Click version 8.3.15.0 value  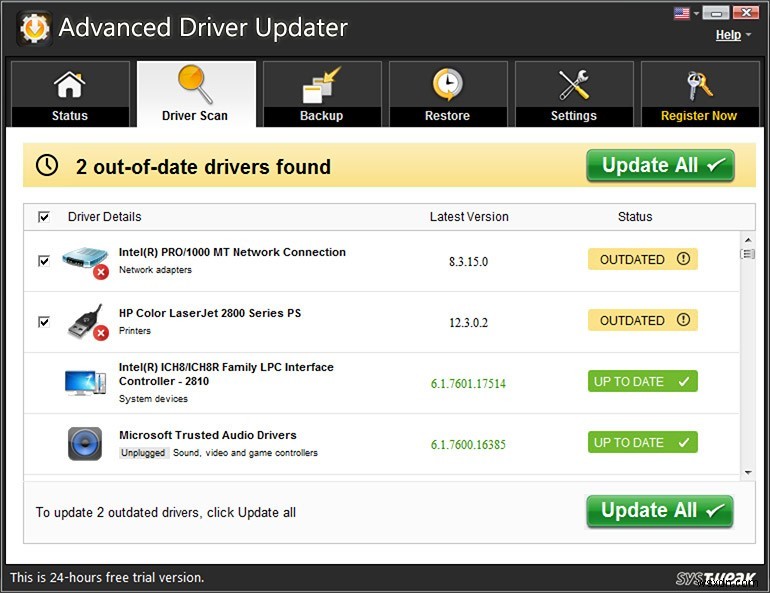click(x=468, y=262)
